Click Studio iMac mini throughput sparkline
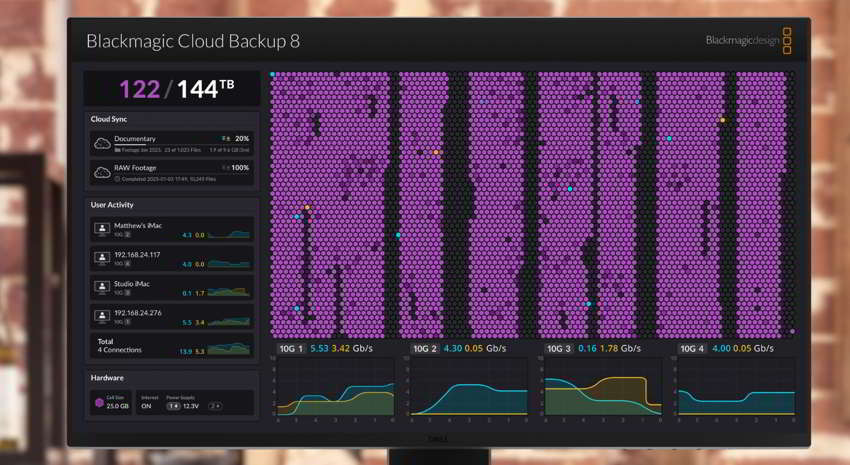850x465 pixels. coord(229,292)
